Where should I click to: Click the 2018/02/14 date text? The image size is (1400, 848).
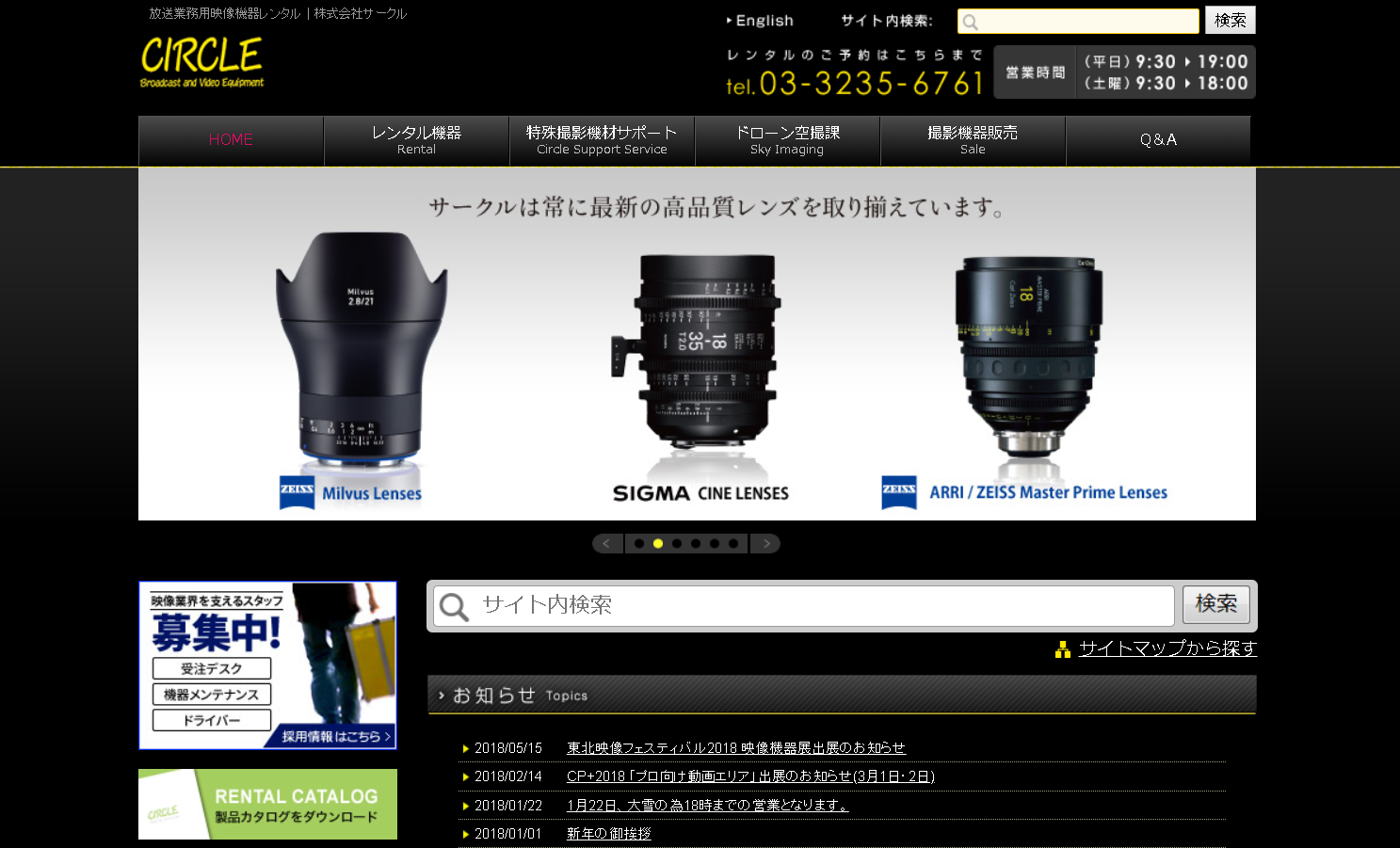coord(508,776)
